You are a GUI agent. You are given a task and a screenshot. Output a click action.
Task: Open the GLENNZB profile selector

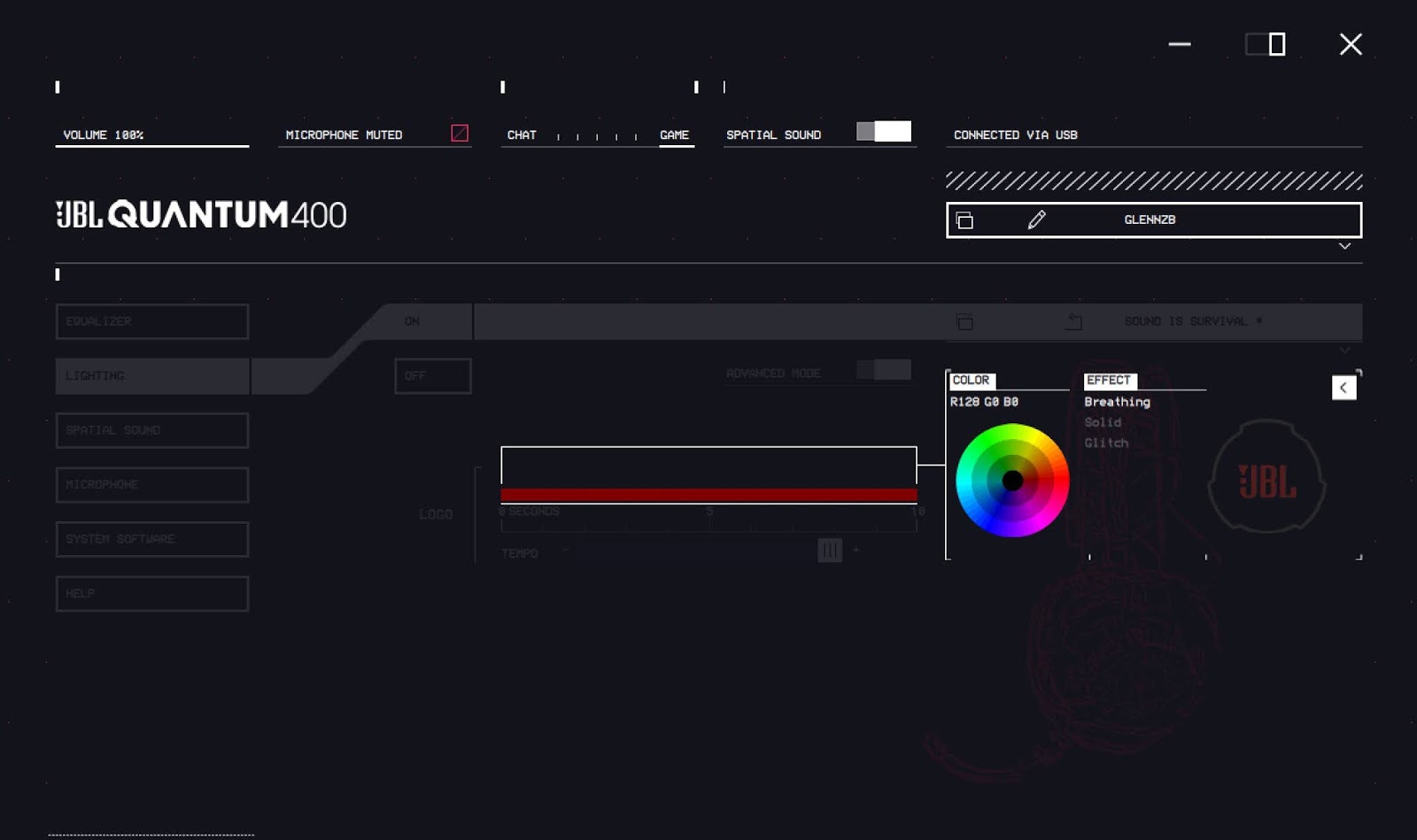click(x=1154, y=220)
